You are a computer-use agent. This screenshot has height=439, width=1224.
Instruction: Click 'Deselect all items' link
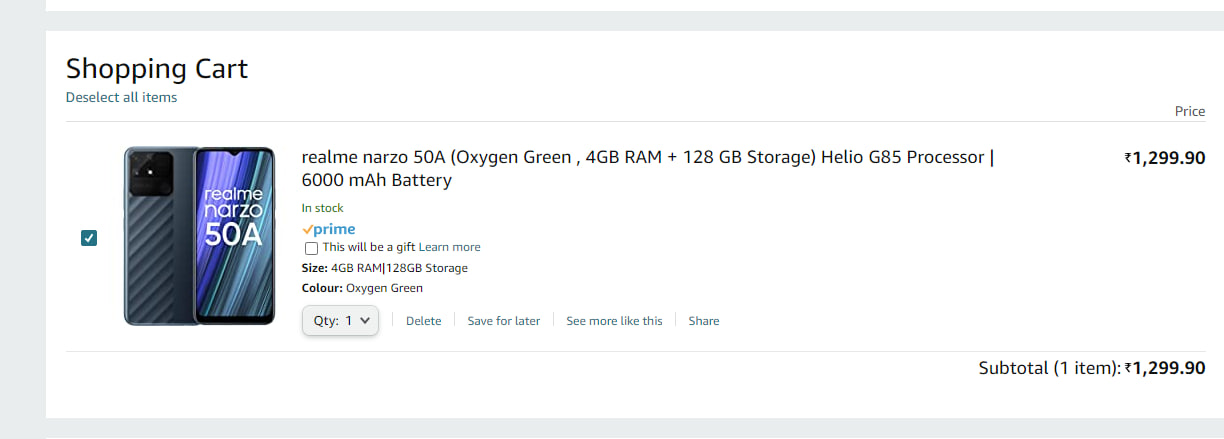pos(121,97)
